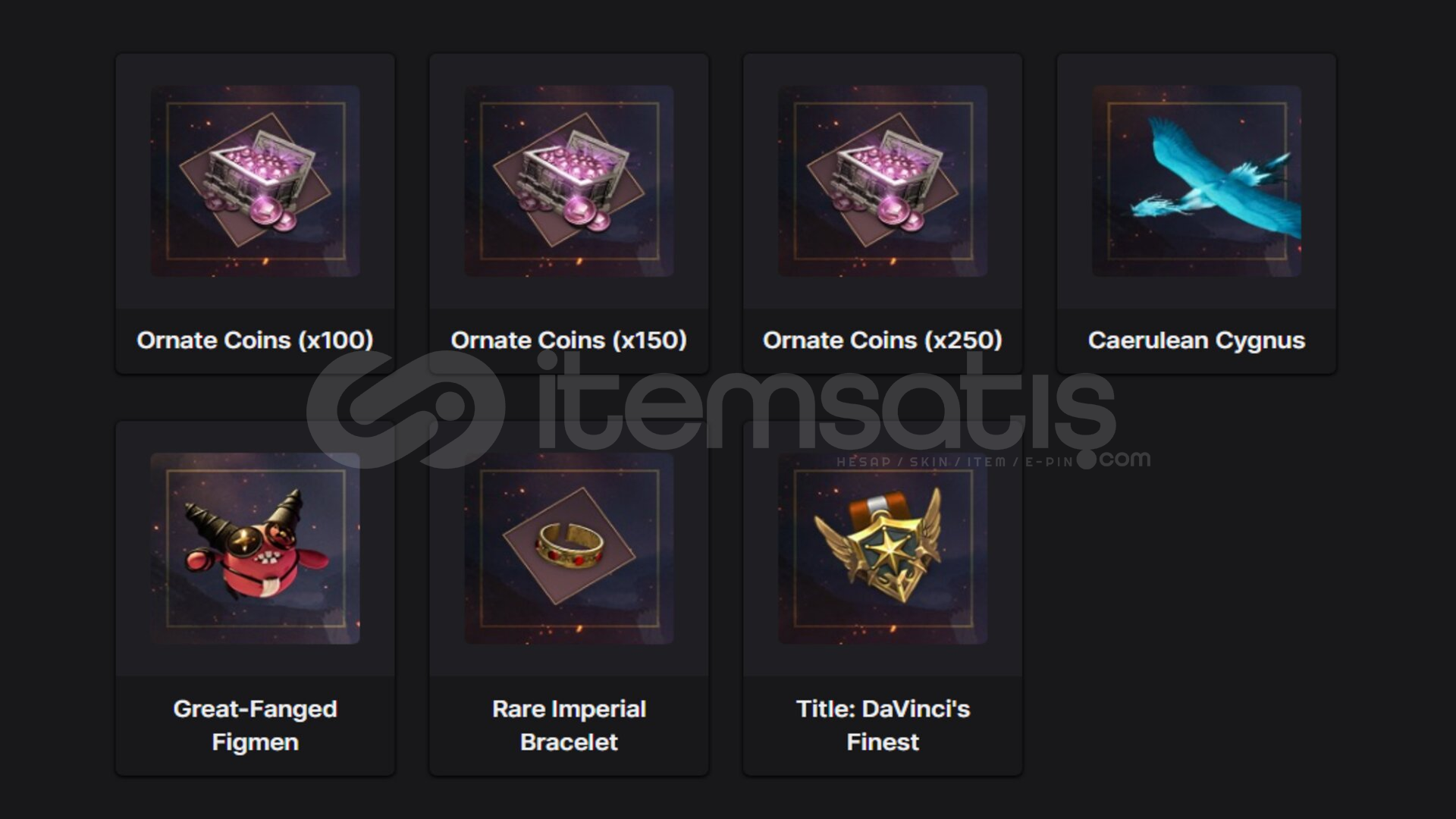The width and height of the screenshot is (1456, 819).
Task: Click the 'HESAP / SKIN / ITEM / E-PIN' tagline
Action: (955, 462)
